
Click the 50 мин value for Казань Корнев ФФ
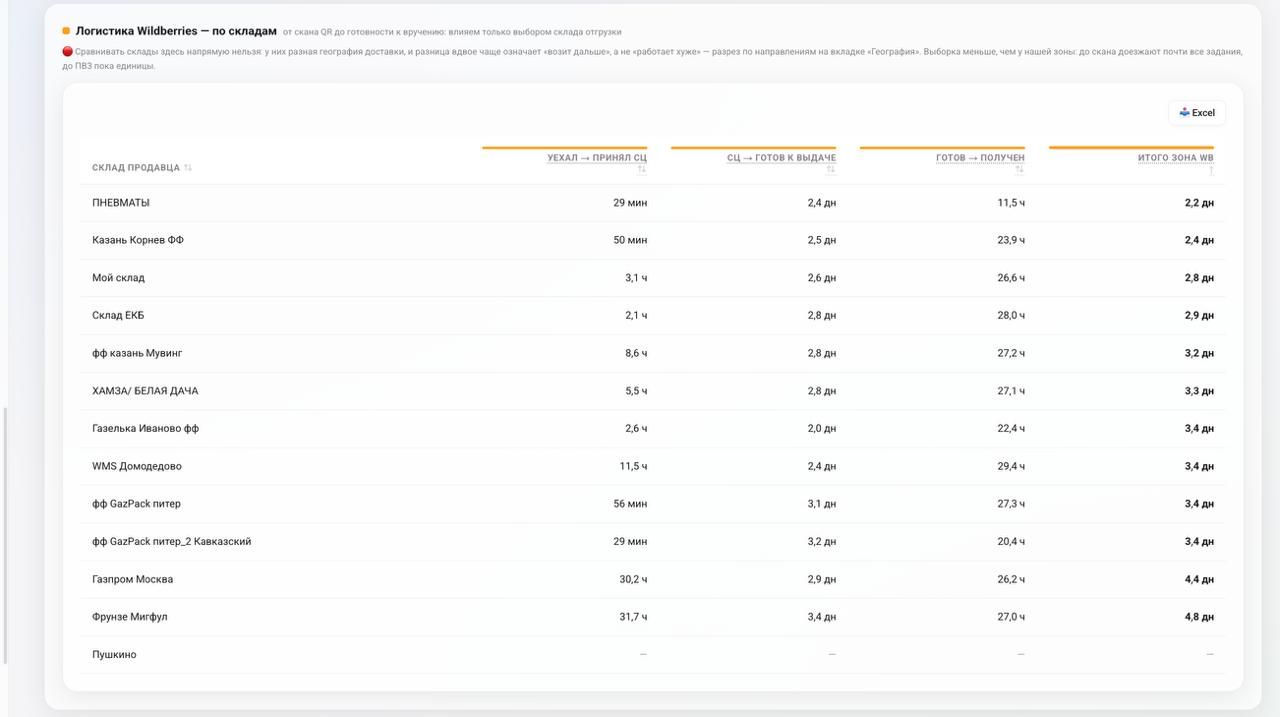pyautogui.click(x=630, y=241)
